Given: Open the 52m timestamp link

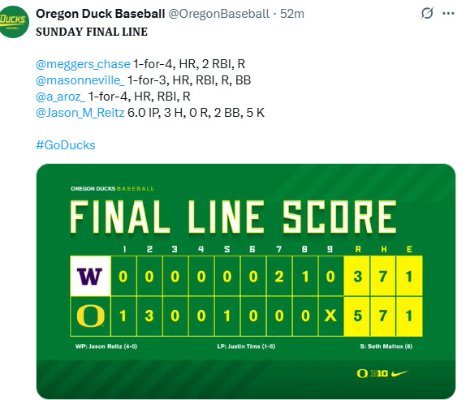Looking at the screenshot, I should pyautogui.click(x=292, y=14).
